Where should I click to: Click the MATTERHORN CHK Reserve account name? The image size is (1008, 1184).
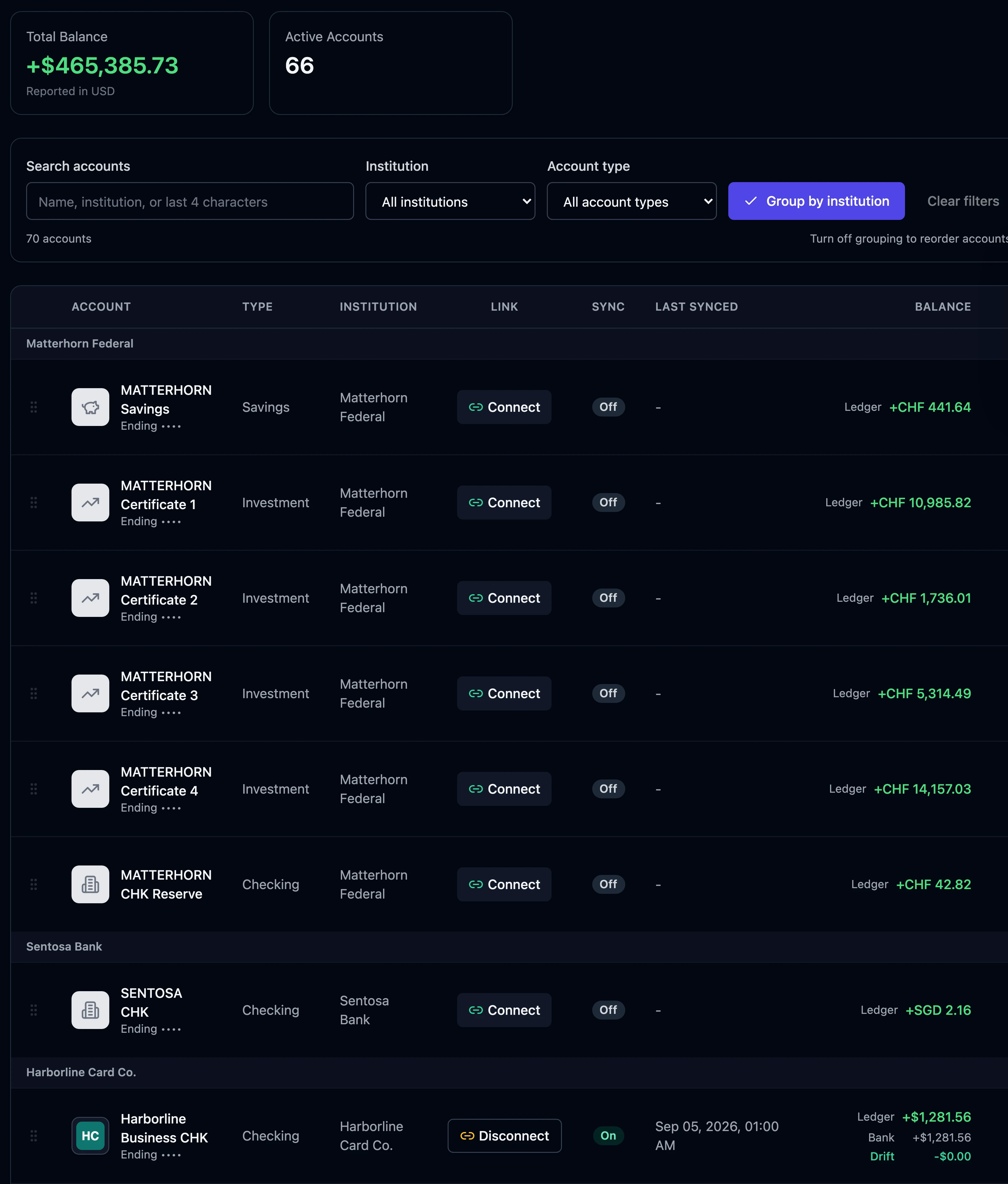pos(166,884)
